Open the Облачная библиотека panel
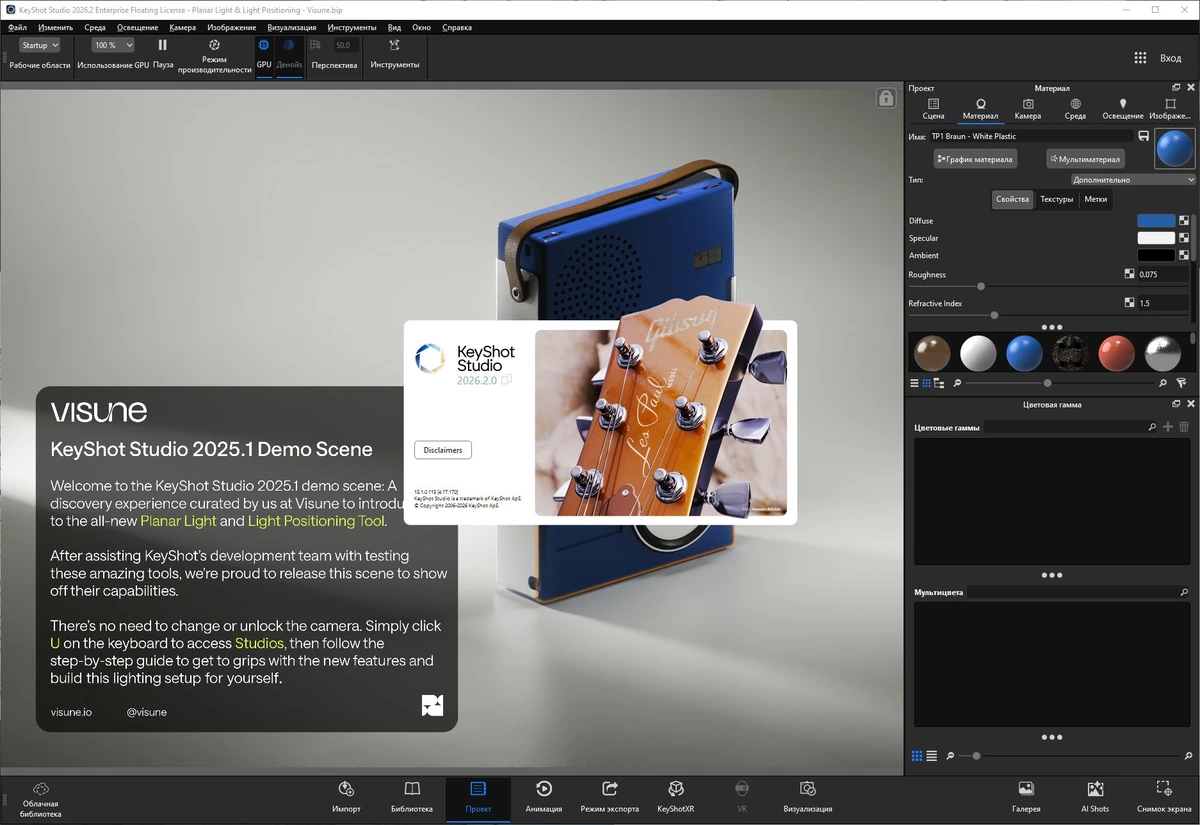1200x825 pixels. tap(41, 800)
